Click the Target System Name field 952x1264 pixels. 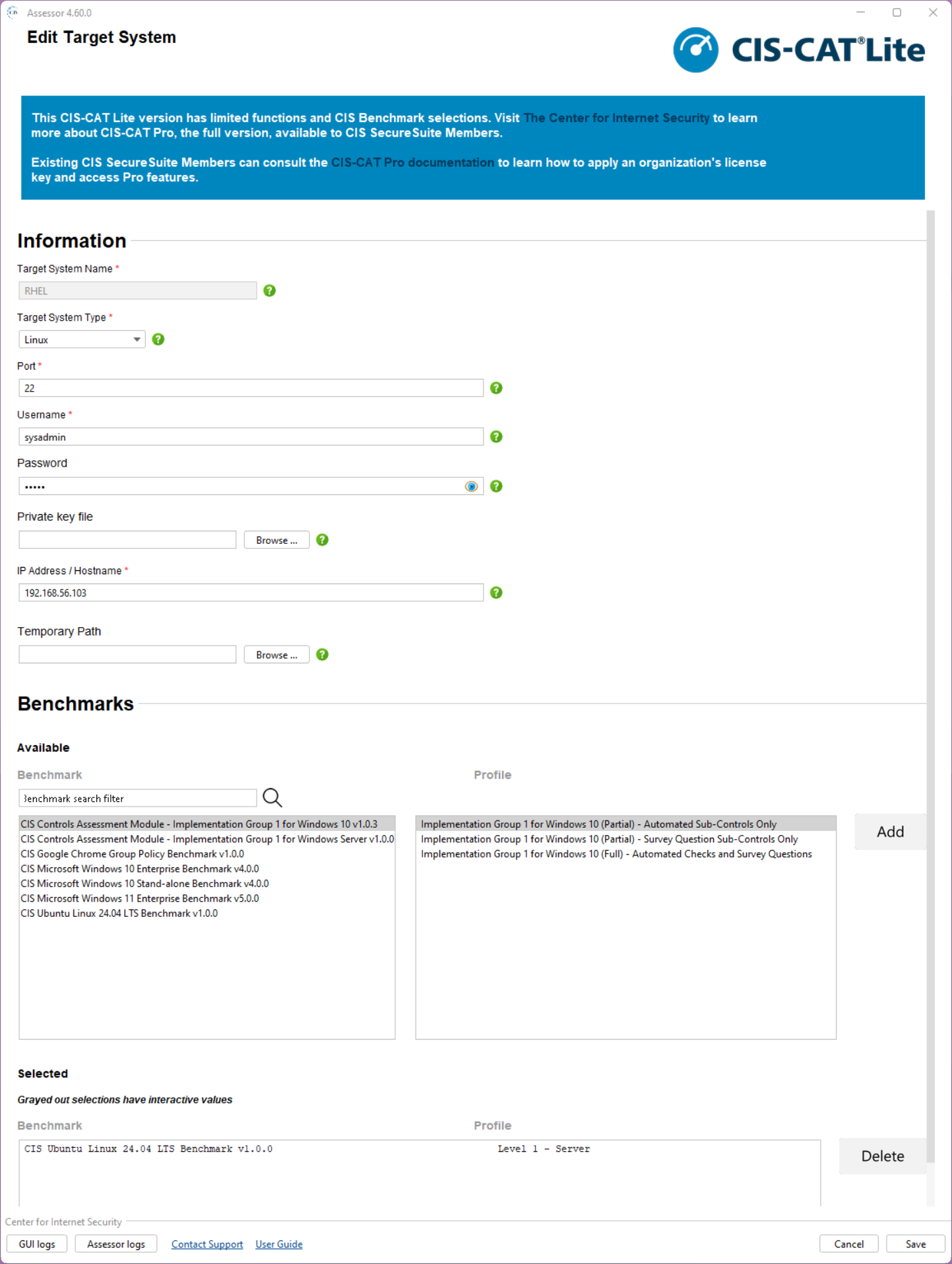point(137,290)
